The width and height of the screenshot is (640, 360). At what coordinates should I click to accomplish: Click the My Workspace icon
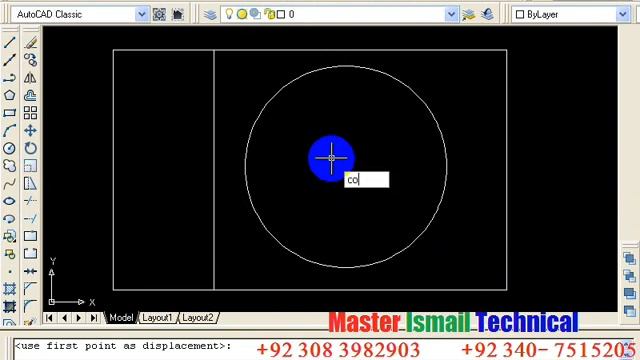pyautogui.click(x=178, y=15)
